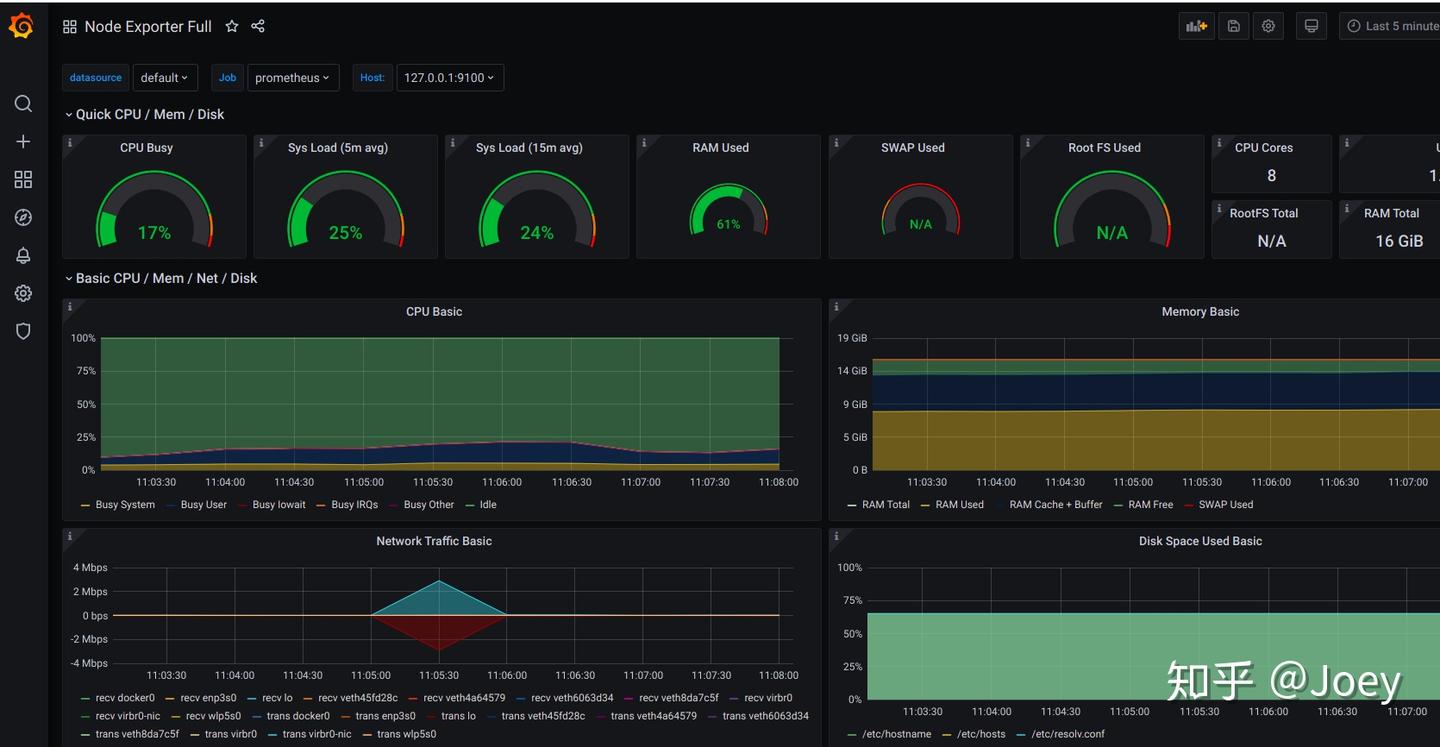The image size is (1440, 747).
Task: Toggle RAM Used series in Memory legend
Action: (x=958, y=505)
